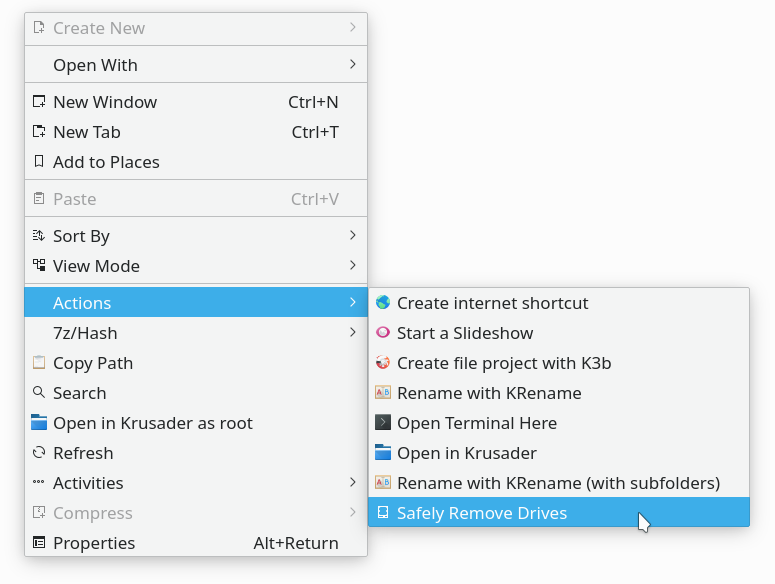Expand the View Mode submenu arrow
Viewport: 775px width, 584px height.
tap(352, 265)
